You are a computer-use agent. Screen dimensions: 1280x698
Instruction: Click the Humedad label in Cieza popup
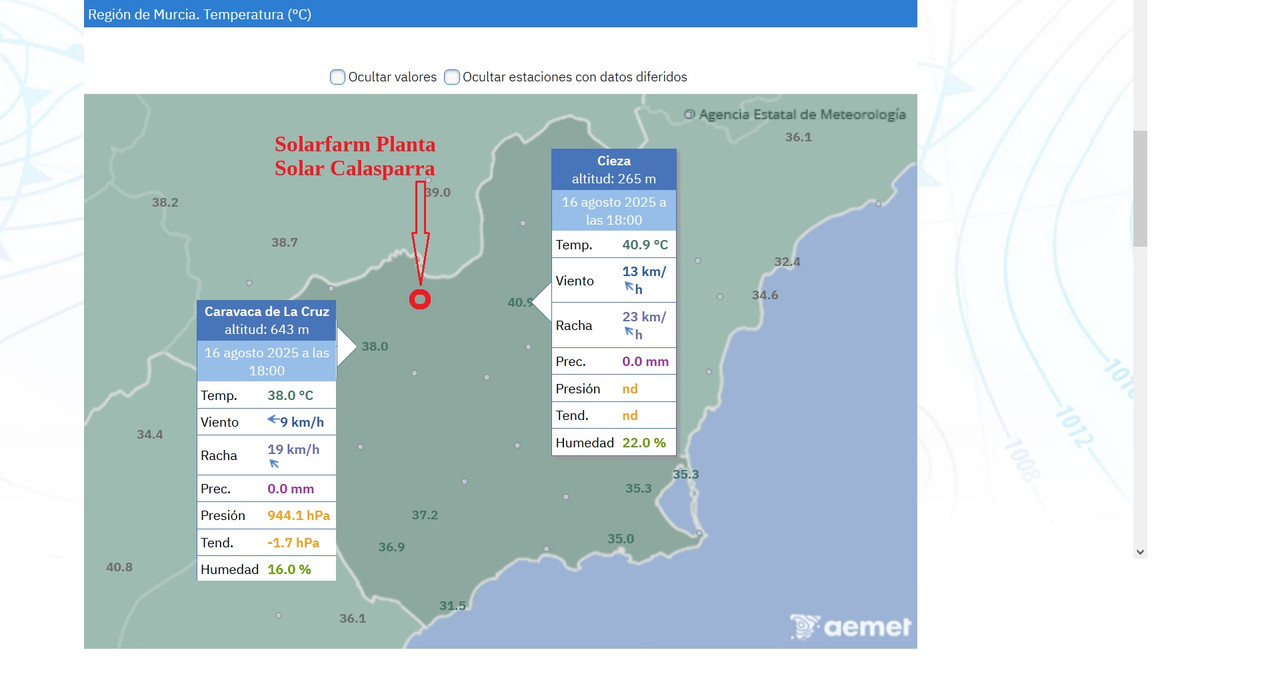click(x=585, y=442)
